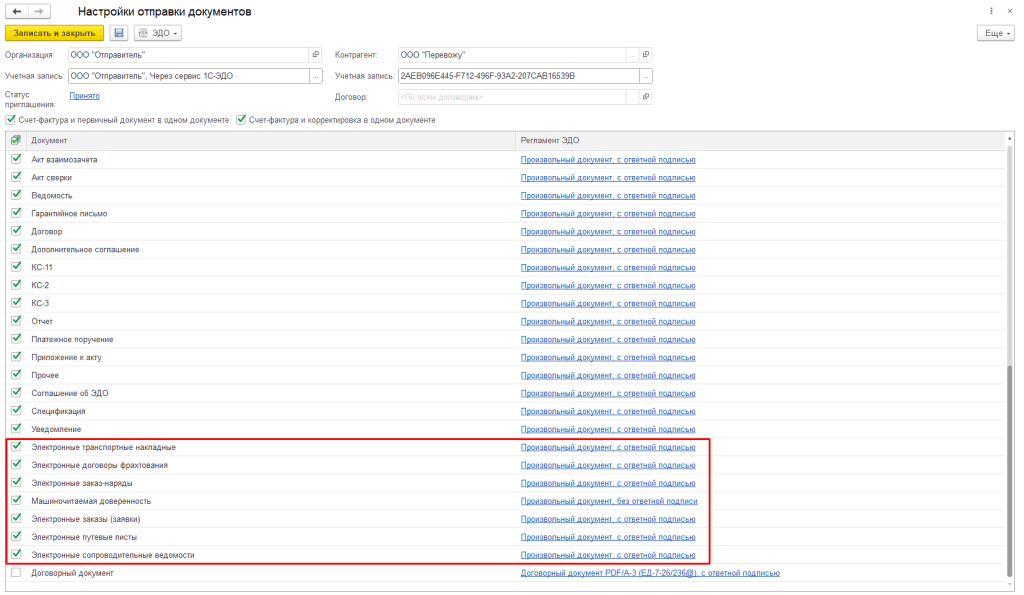
Task: Uncheck the Акт взаимозачета checkbox
Action: pos(16,159)
